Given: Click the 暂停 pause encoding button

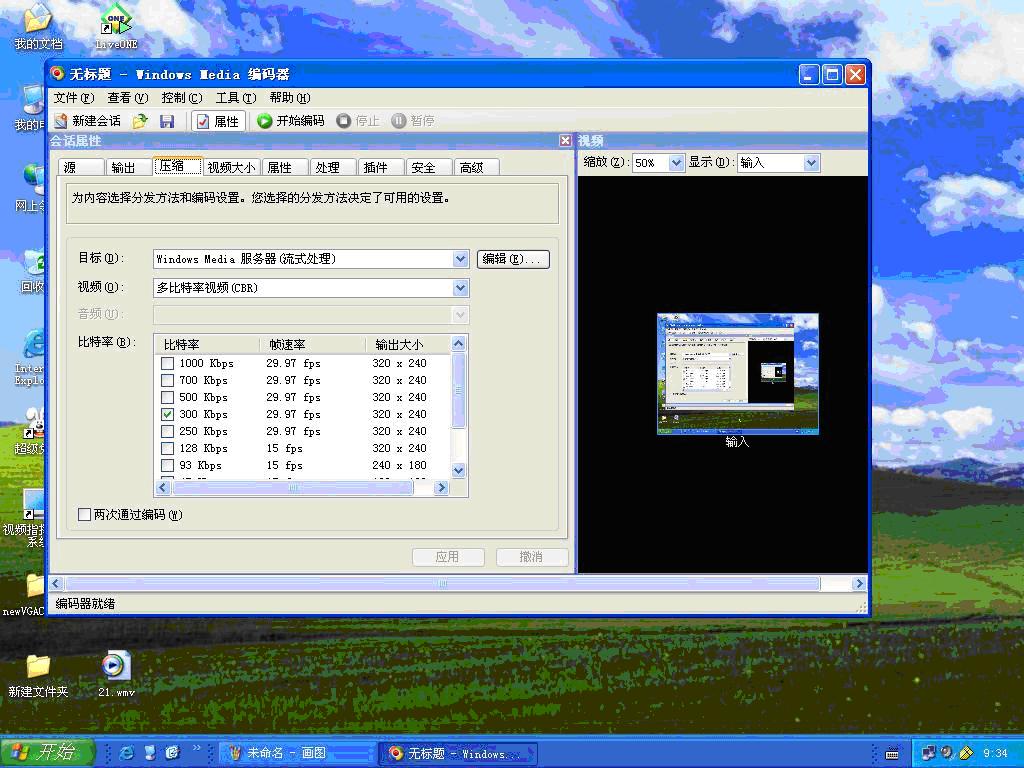Looking at the screenshot, I should click(x=413, y=121).
